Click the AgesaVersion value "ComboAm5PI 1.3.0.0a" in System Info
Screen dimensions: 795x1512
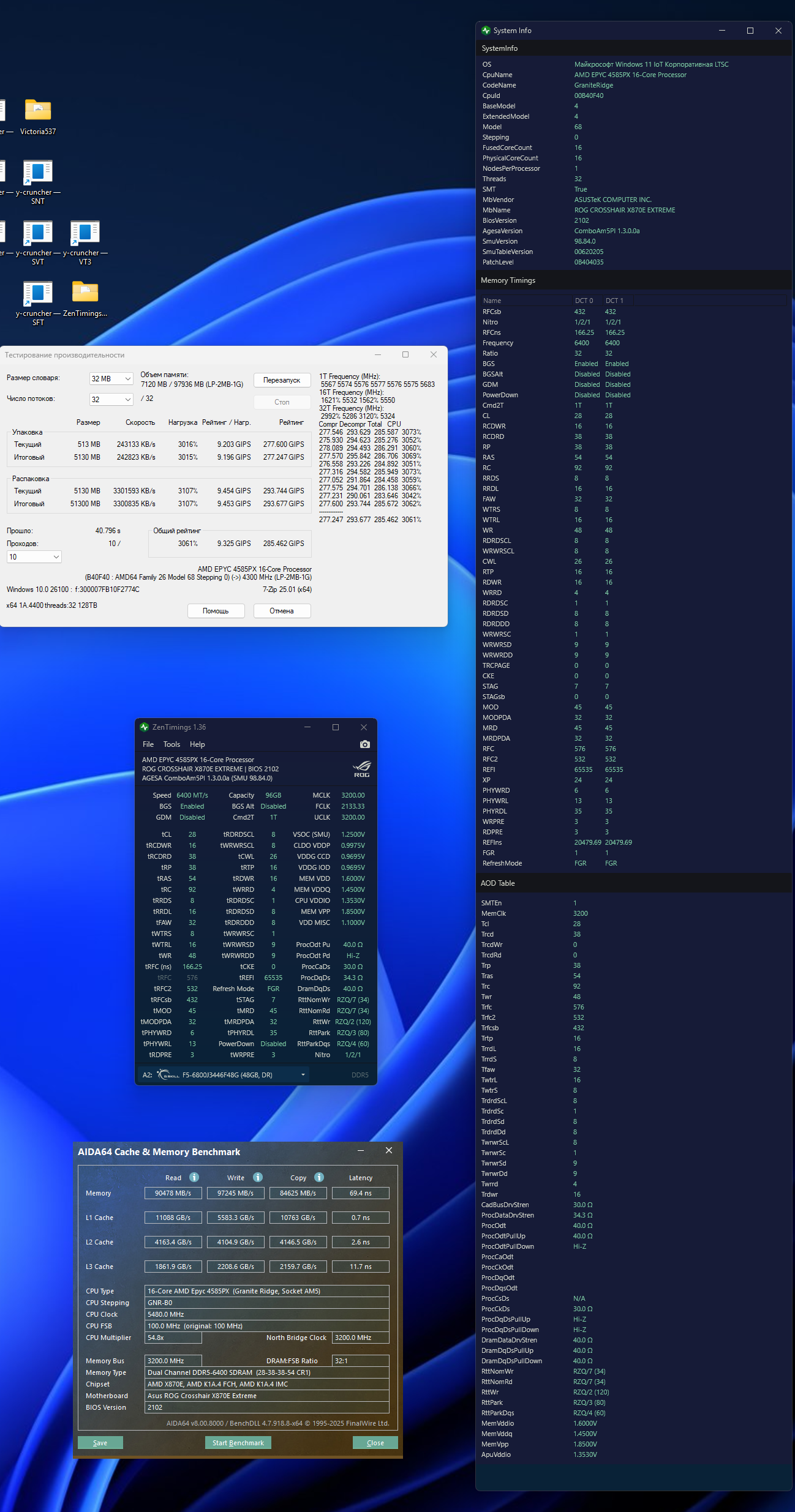coord(607,231)
